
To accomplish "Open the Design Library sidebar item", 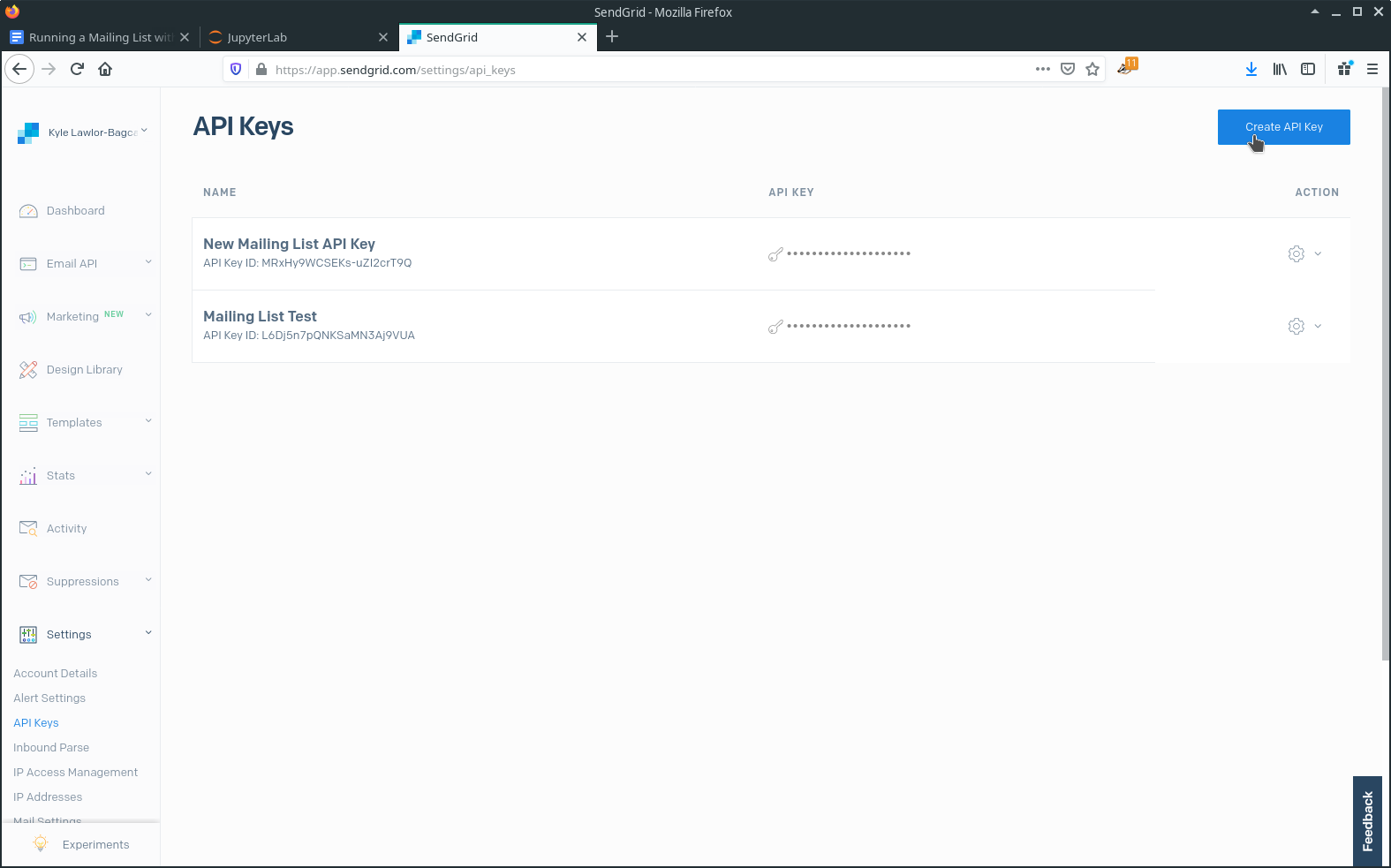I will coord(84,370).
